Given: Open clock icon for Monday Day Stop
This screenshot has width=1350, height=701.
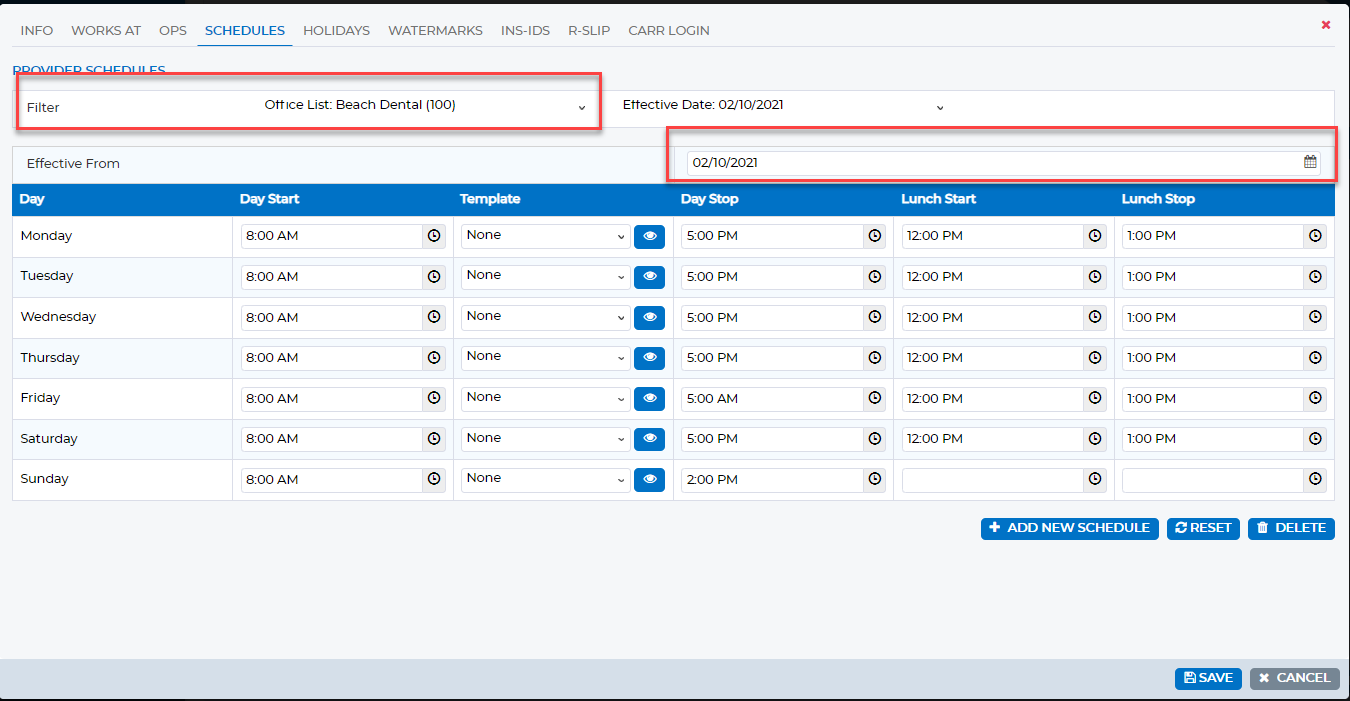Looking at the screenshot, I should [x=875, y=236].
